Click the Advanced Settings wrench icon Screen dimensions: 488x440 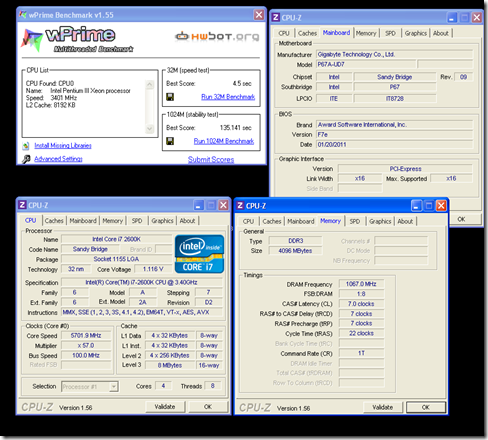click(26, 159)
